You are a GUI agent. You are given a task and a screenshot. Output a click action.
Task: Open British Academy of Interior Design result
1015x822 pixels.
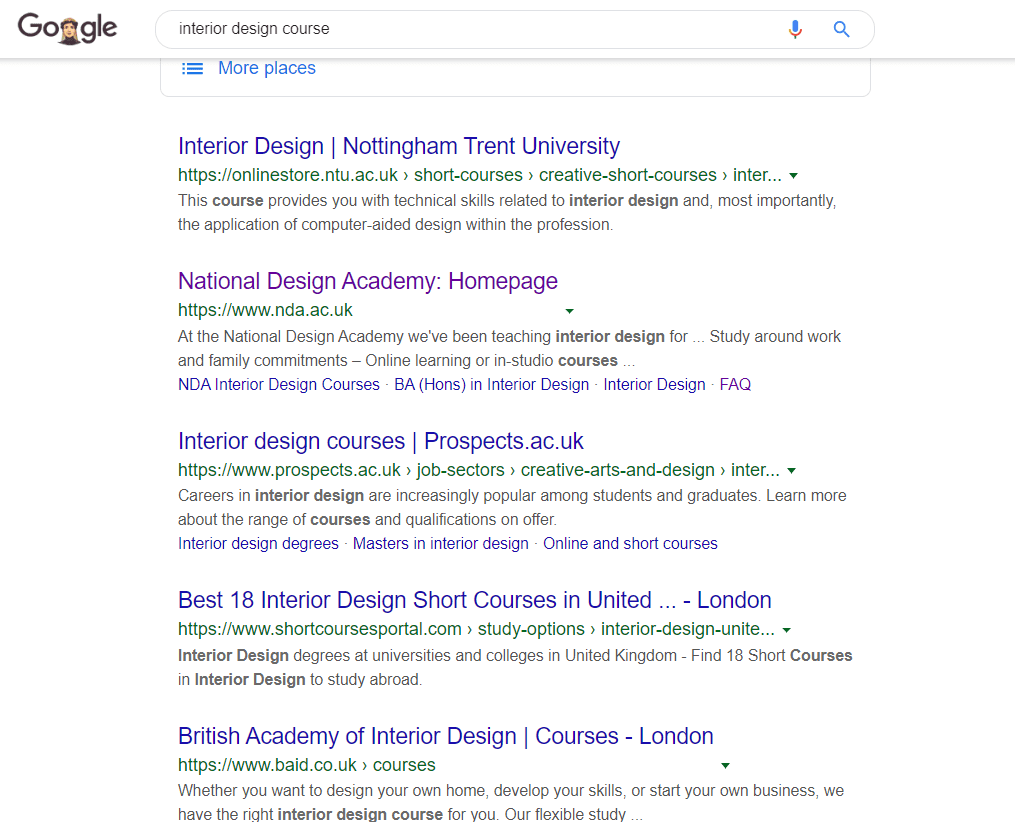445,737
